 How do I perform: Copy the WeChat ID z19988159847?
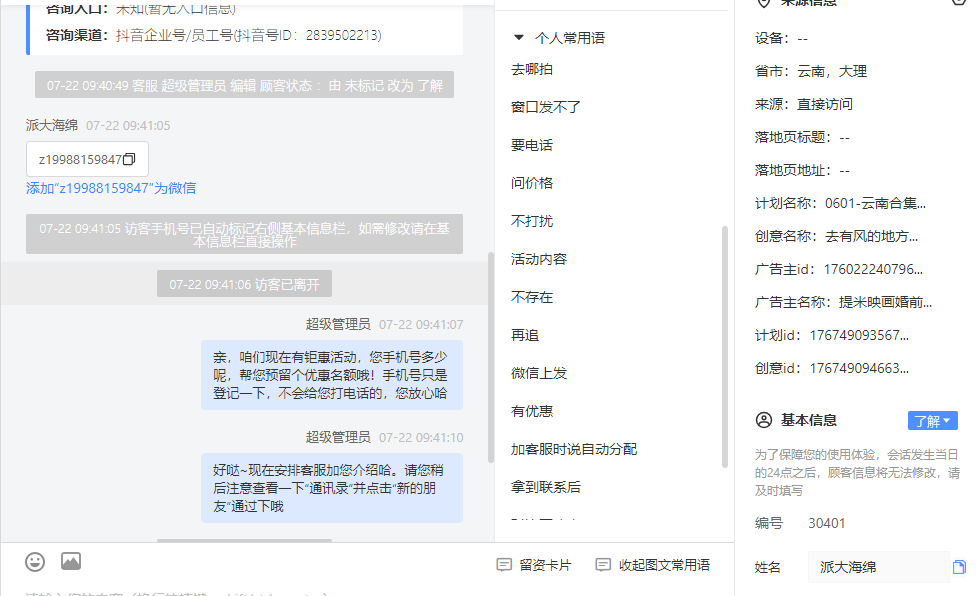click(x=129, y=159)
